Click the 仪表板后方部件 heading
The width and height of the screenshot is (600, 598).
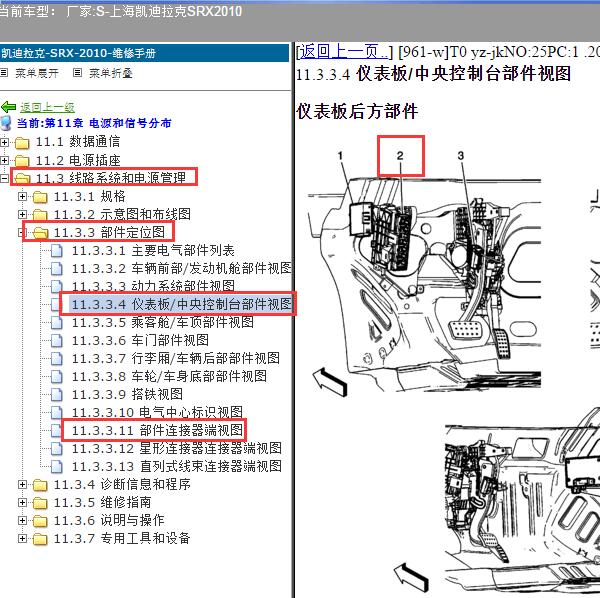(x=357, y=112)
